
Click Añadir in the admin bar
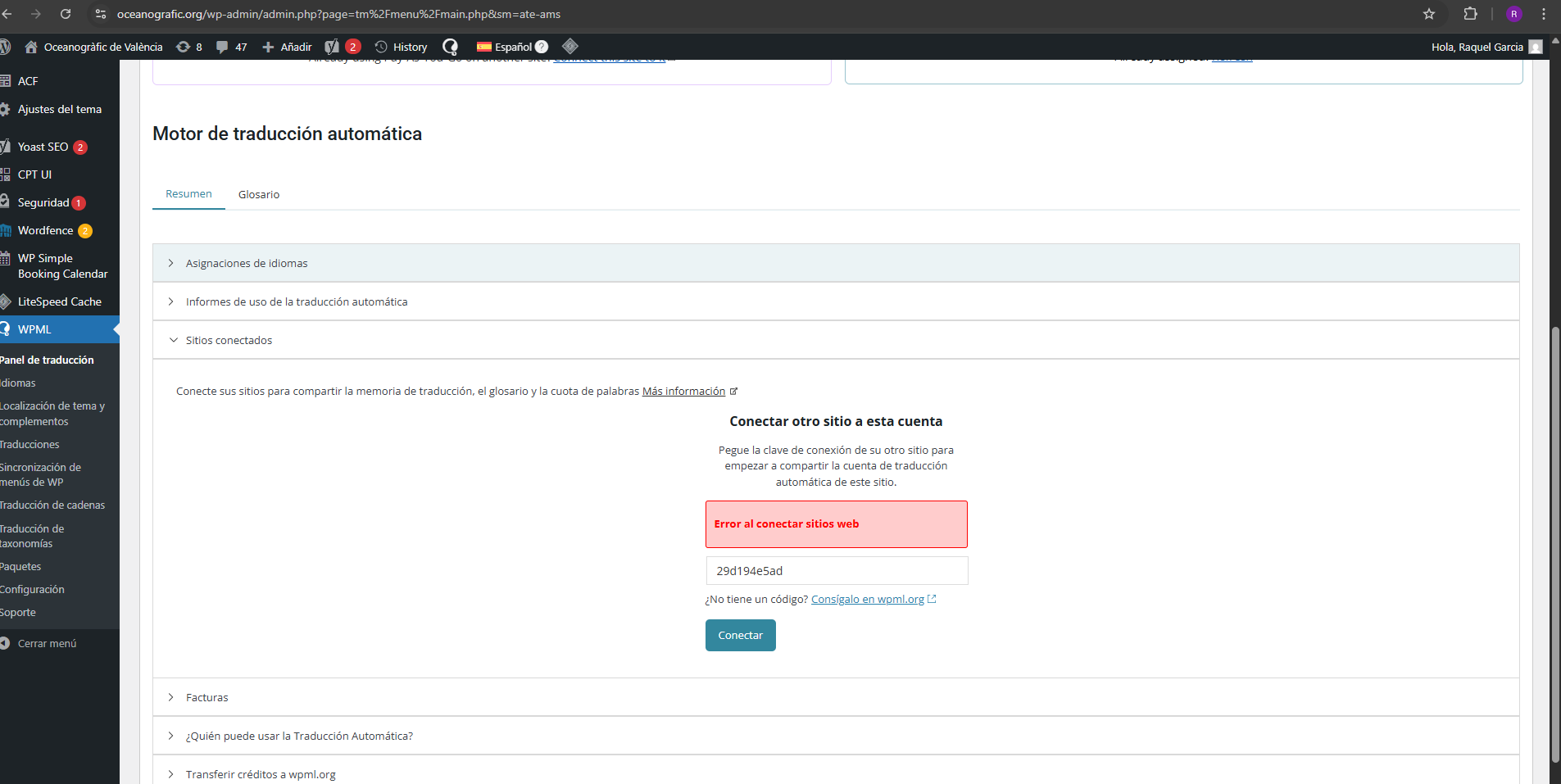pos(287,47)
